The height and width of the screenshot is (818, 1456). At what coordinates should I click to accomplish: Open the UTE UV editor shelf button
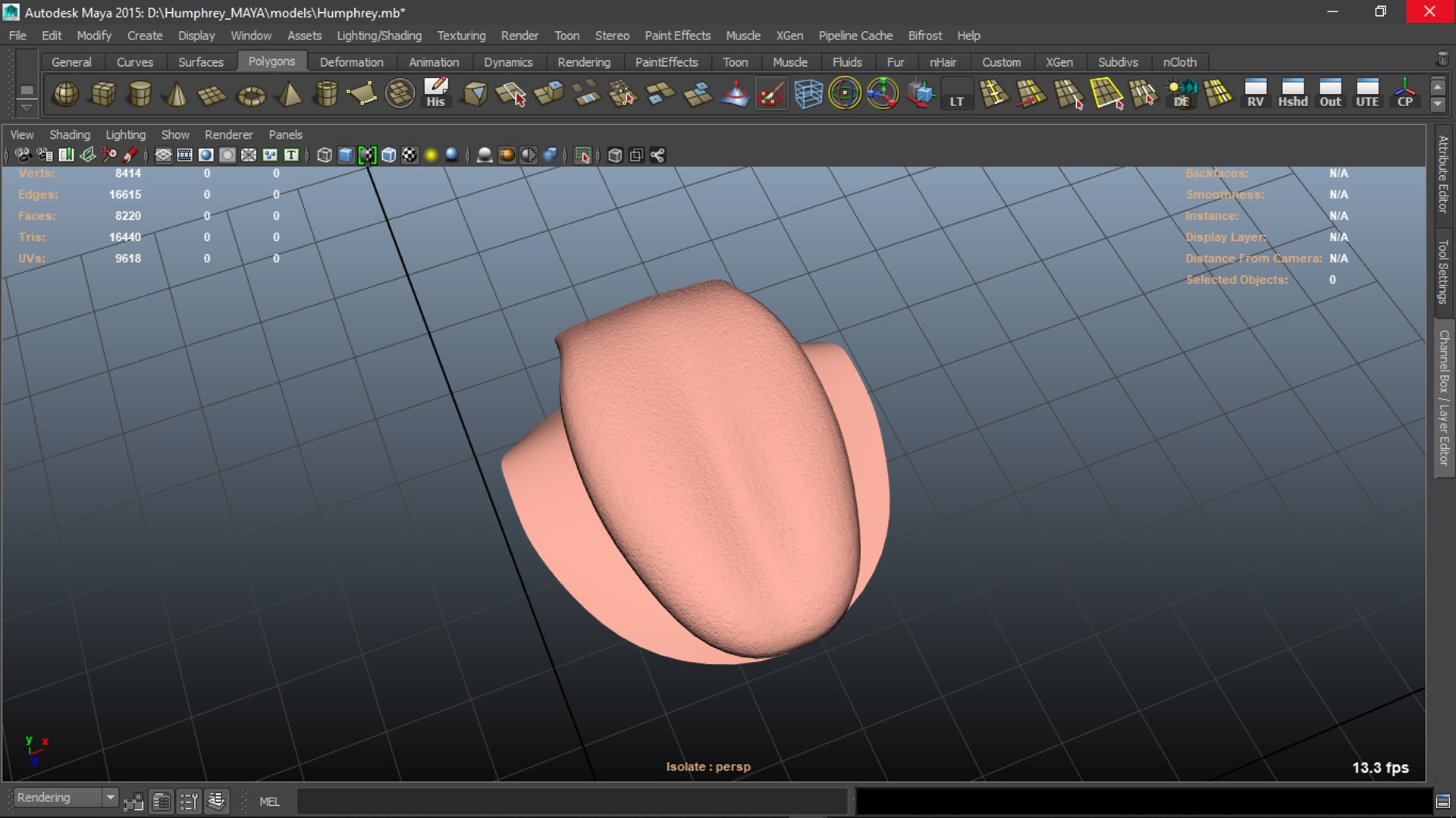pyautogui.click(x=1367, y=94)
